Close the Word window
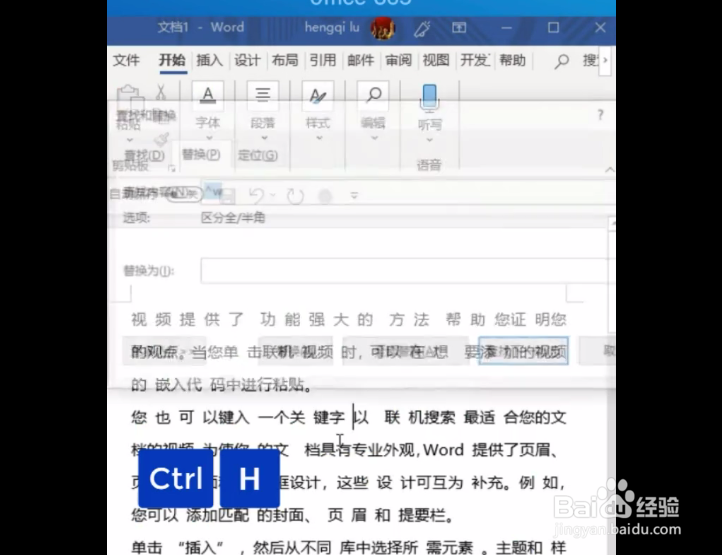The height and width of the screenshot is (555, 722). coord(600,28)
